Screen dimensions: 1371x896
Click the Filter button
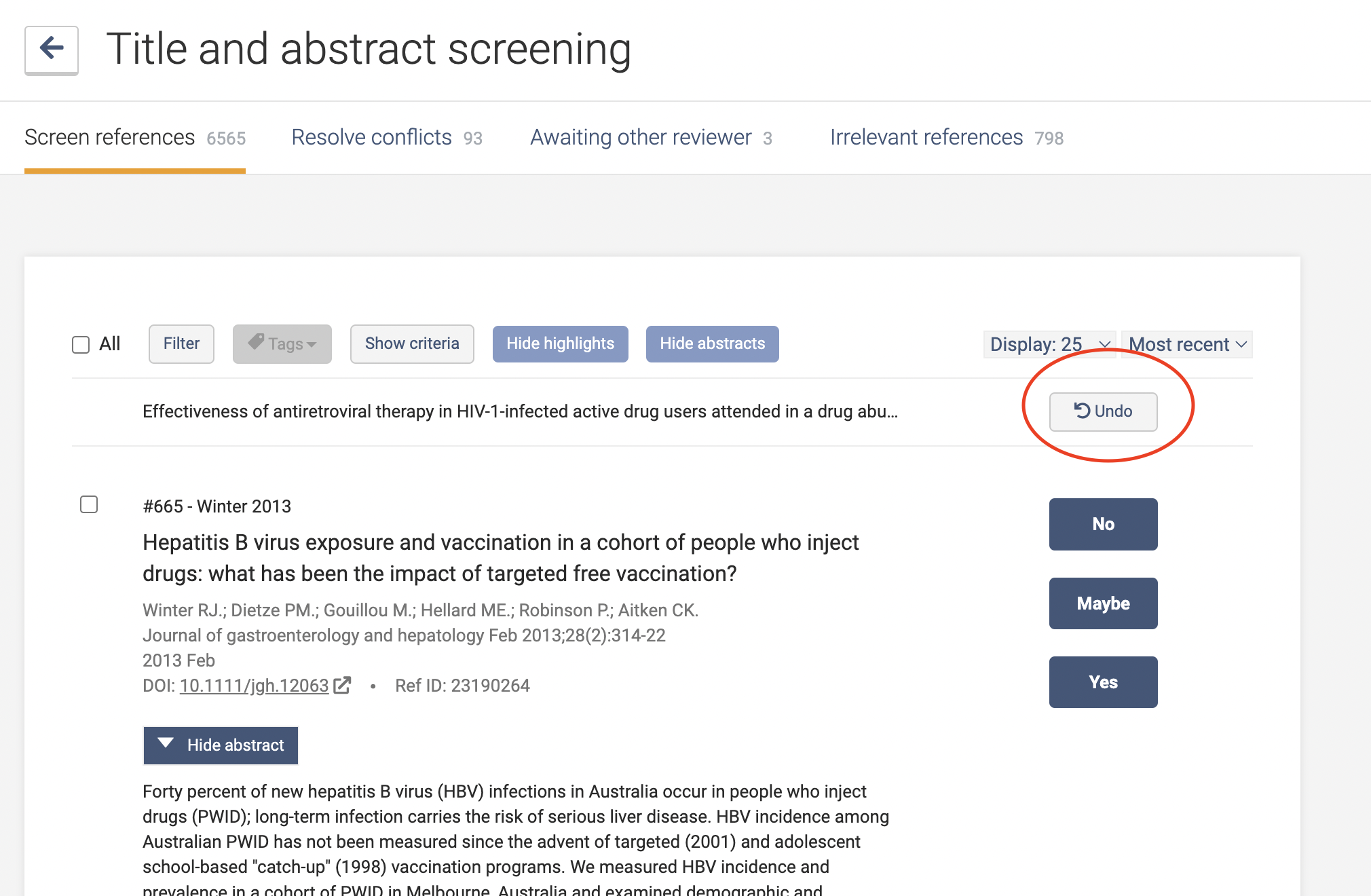point(181,344)
